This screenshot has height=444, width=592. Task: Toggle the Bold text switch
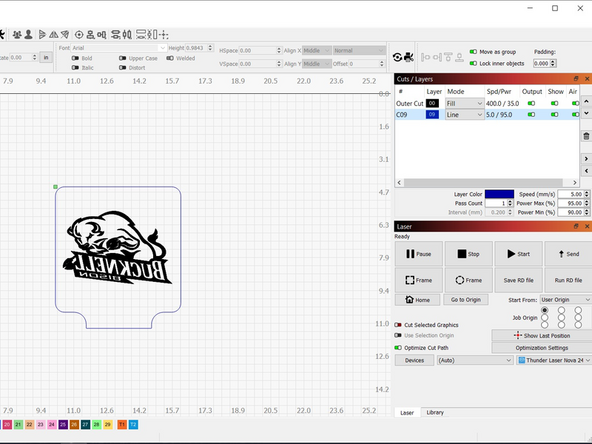coord(75,58)
